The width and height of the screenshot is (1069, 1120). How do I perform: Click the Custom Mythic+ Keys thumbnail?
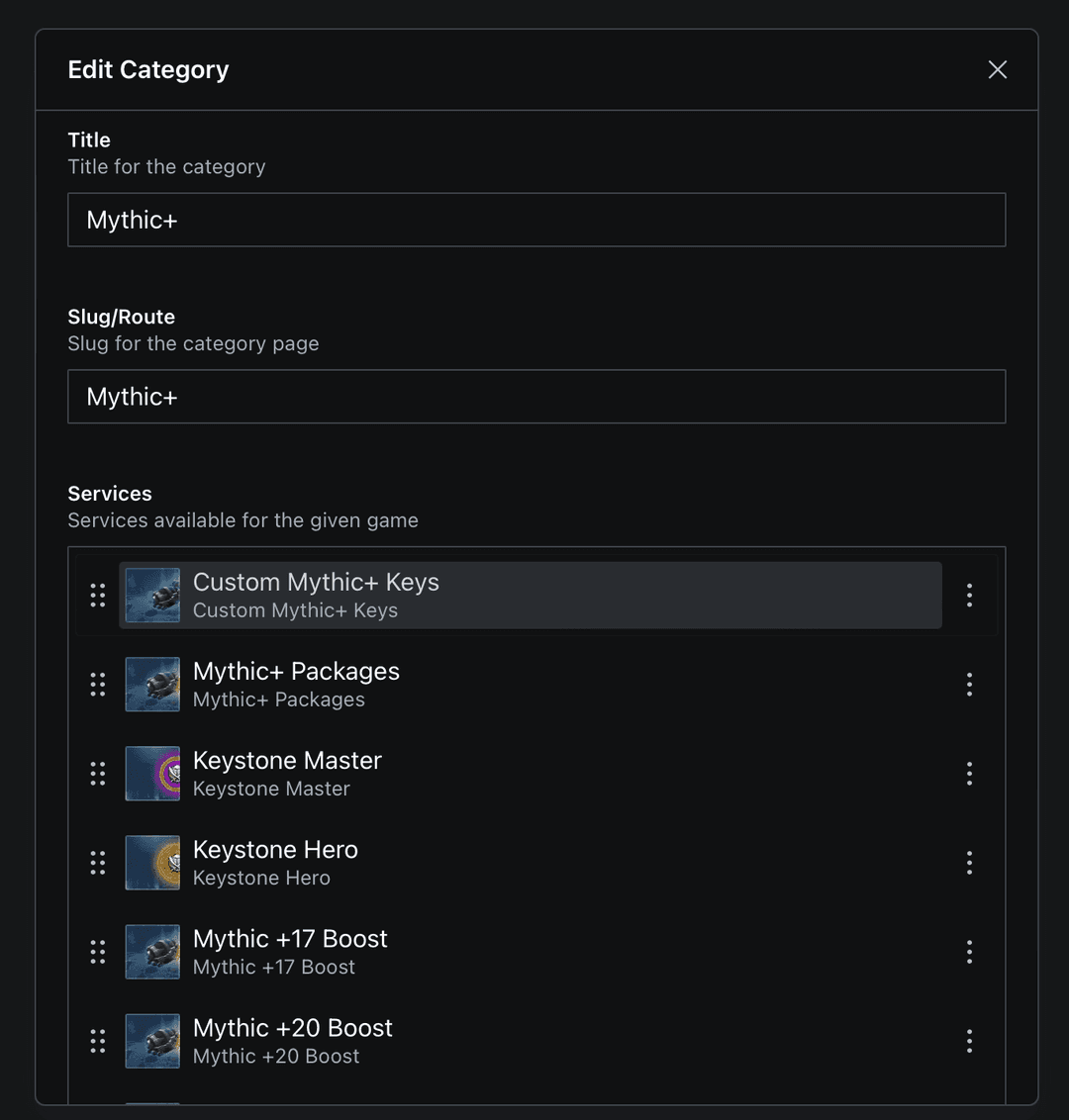(153, 595)
